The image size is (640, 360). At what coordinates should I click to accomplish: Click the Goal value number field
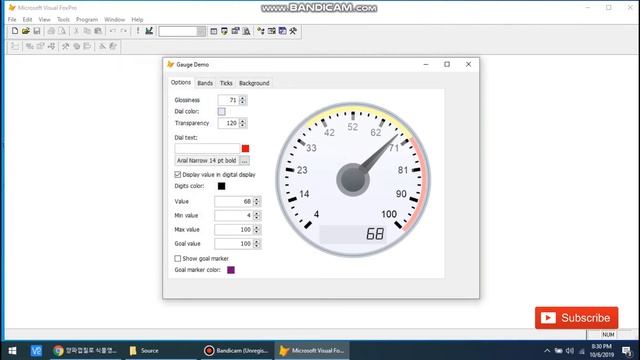tap(234, 244)
